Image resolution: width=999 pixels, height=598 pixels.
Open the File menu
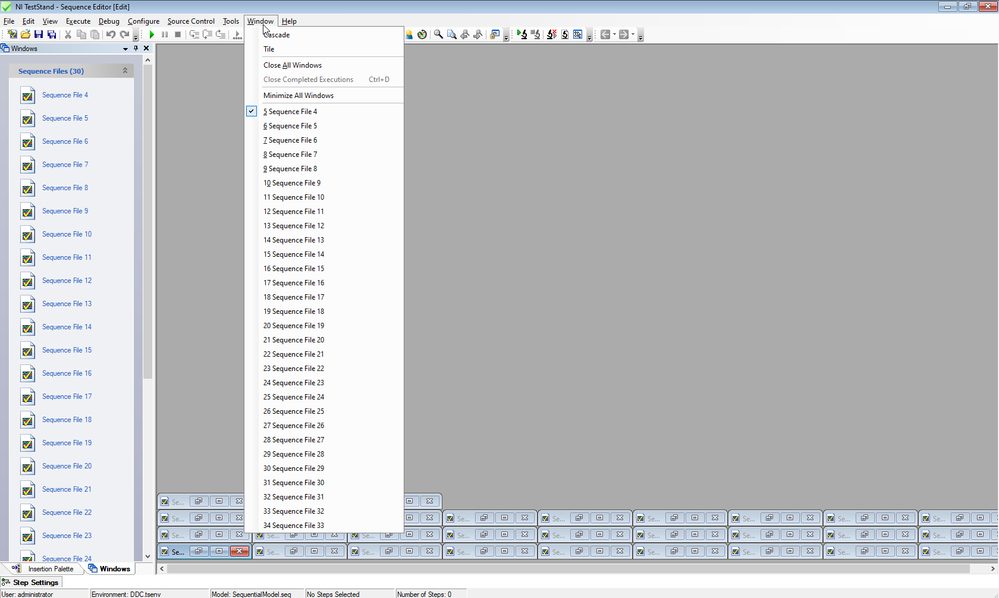(x=9, y=21)
